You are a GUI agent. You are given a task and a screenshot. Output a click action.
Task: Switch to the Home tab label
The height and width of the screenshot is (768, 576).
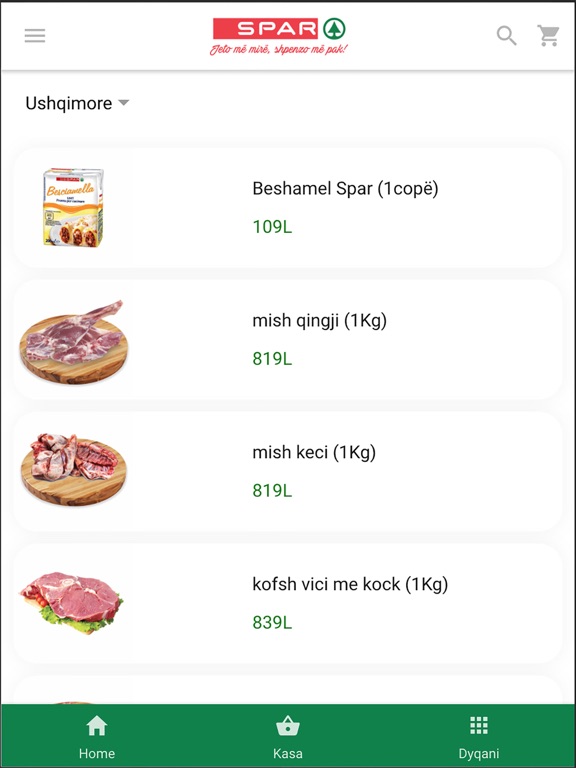(97, 753)
